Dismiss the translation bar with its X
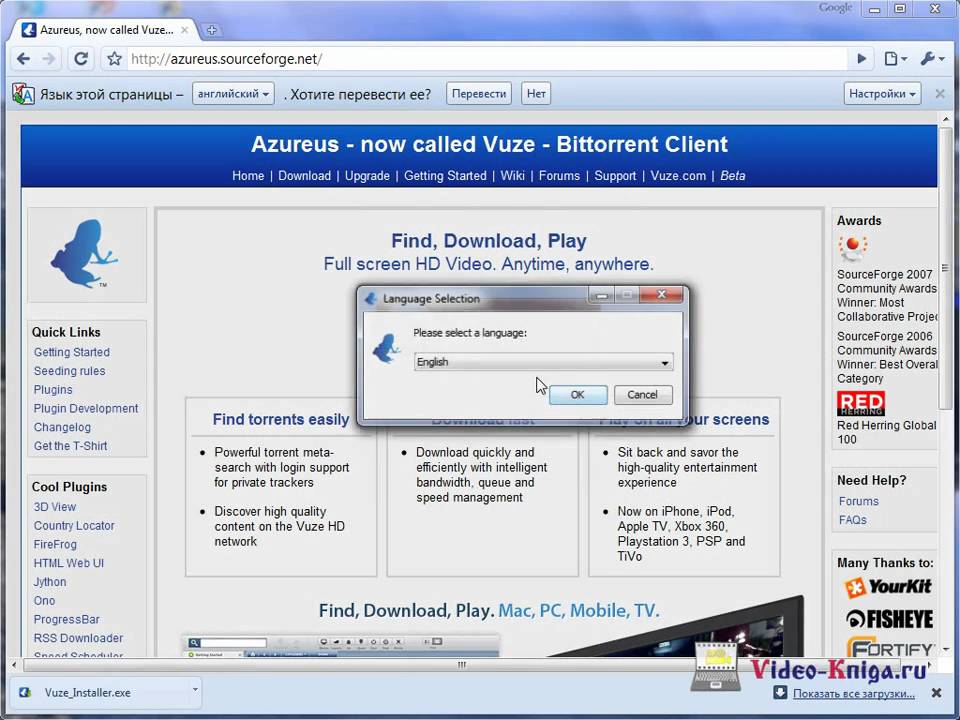The width and height of the screenshot is (960, 720). (940, 94)
